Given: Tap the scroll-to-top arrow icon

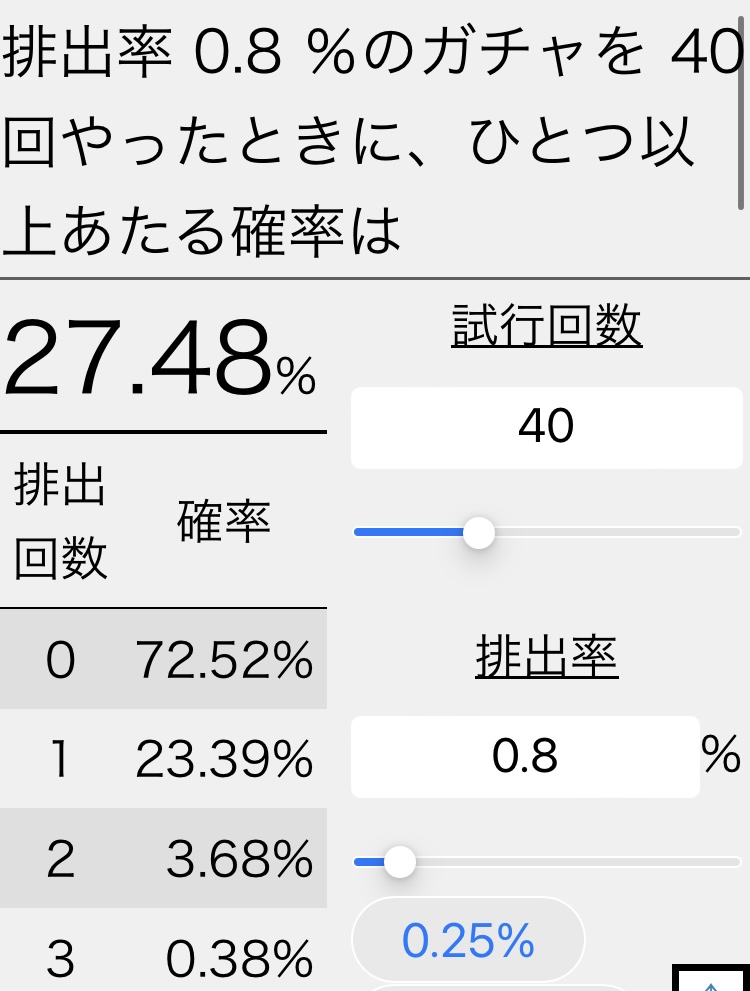Looking at the screenshot, I should click(x=711, y=980).
